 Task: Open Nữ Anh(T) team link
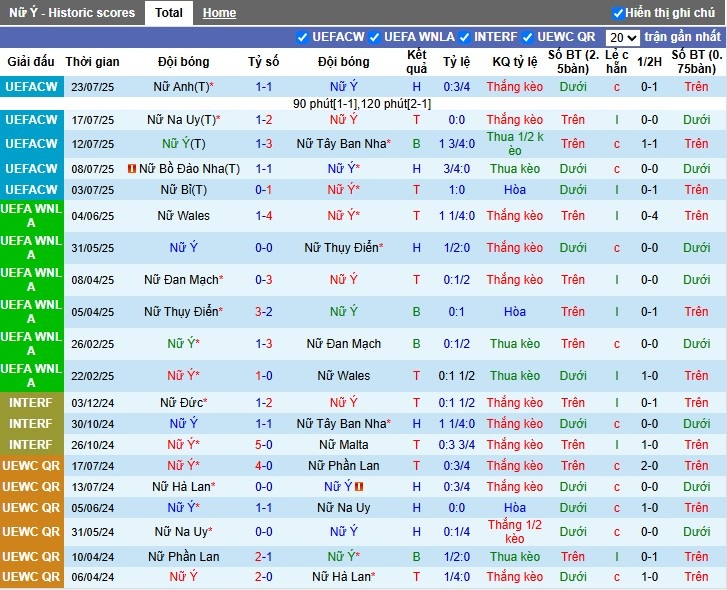point(181,87)
